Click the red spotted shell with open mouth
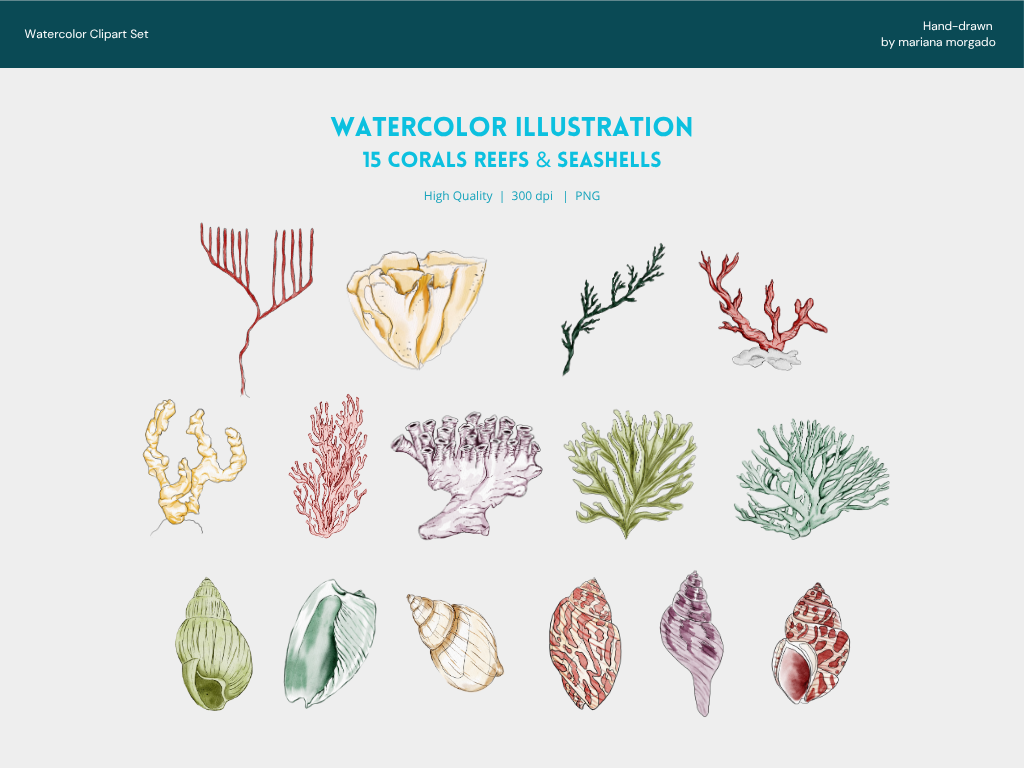The width and height of the screenshot is (1024, 768). coord(810,643)
